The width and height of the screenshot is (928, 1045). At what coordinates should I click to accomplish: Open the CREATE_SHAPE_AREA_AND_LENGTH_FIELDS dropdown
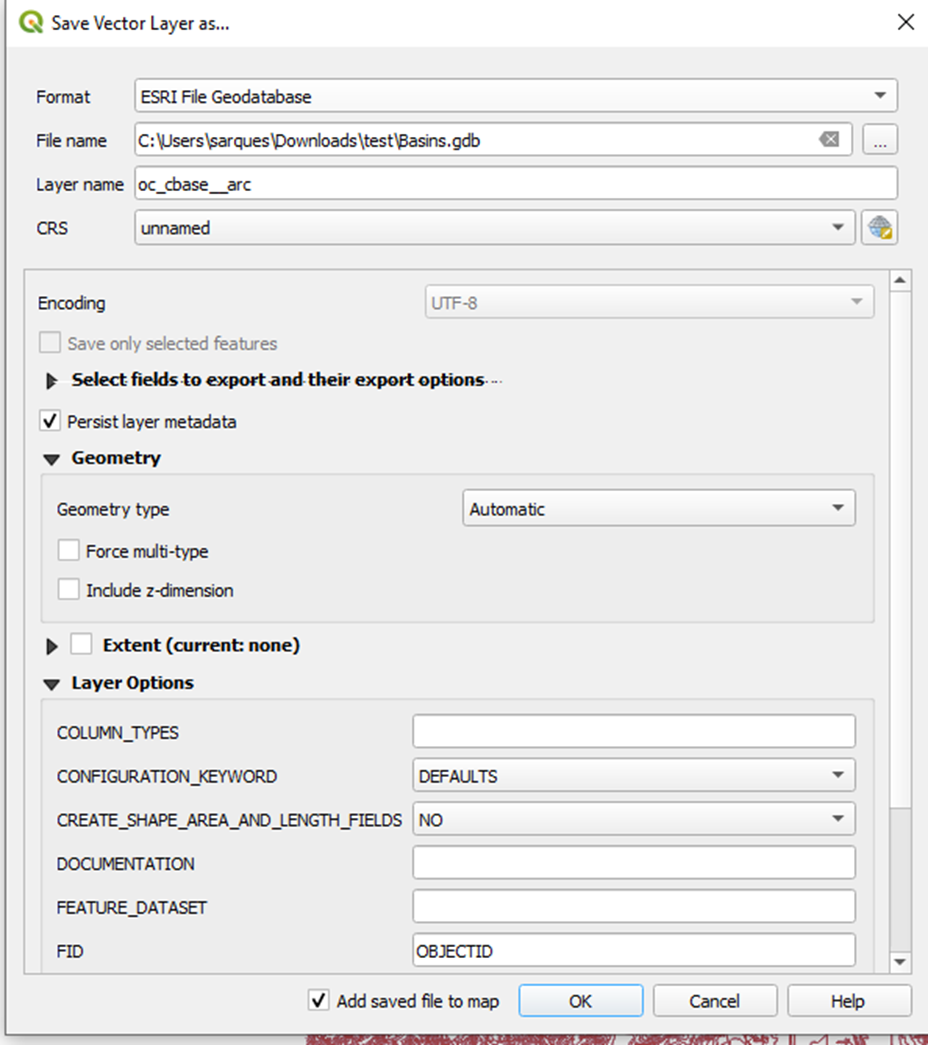(x=633, y=819)
